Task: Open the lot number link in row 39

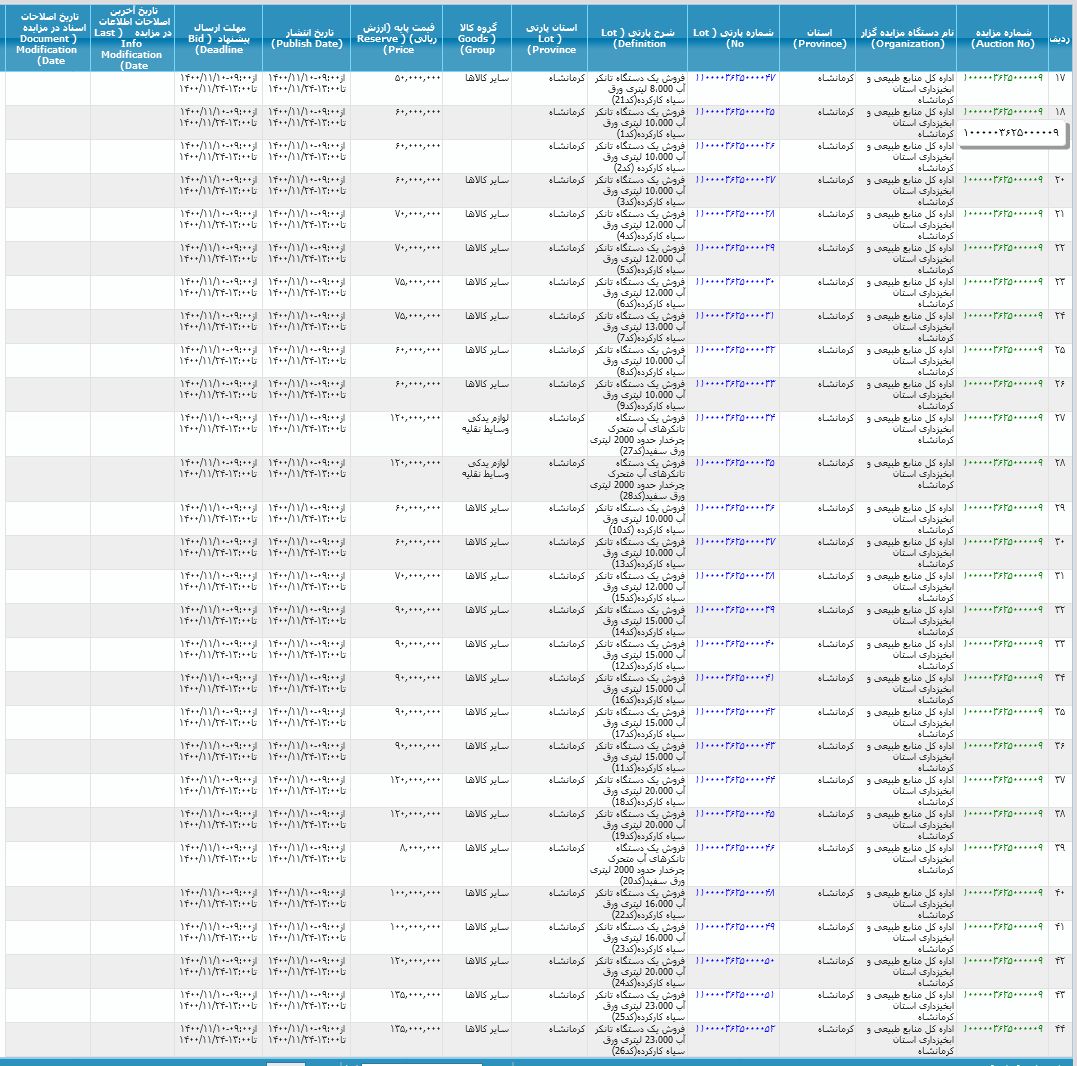Action: tap(735, 848)
